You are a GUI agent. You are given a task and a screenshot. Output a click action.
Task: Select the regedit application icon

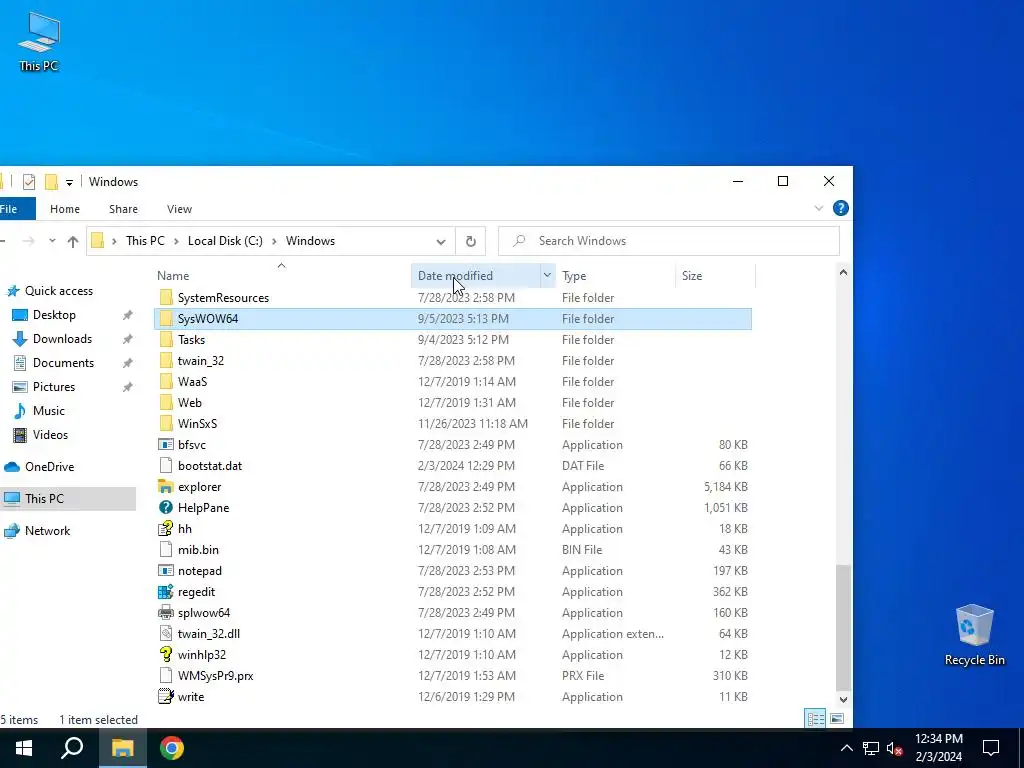point(166,592)
